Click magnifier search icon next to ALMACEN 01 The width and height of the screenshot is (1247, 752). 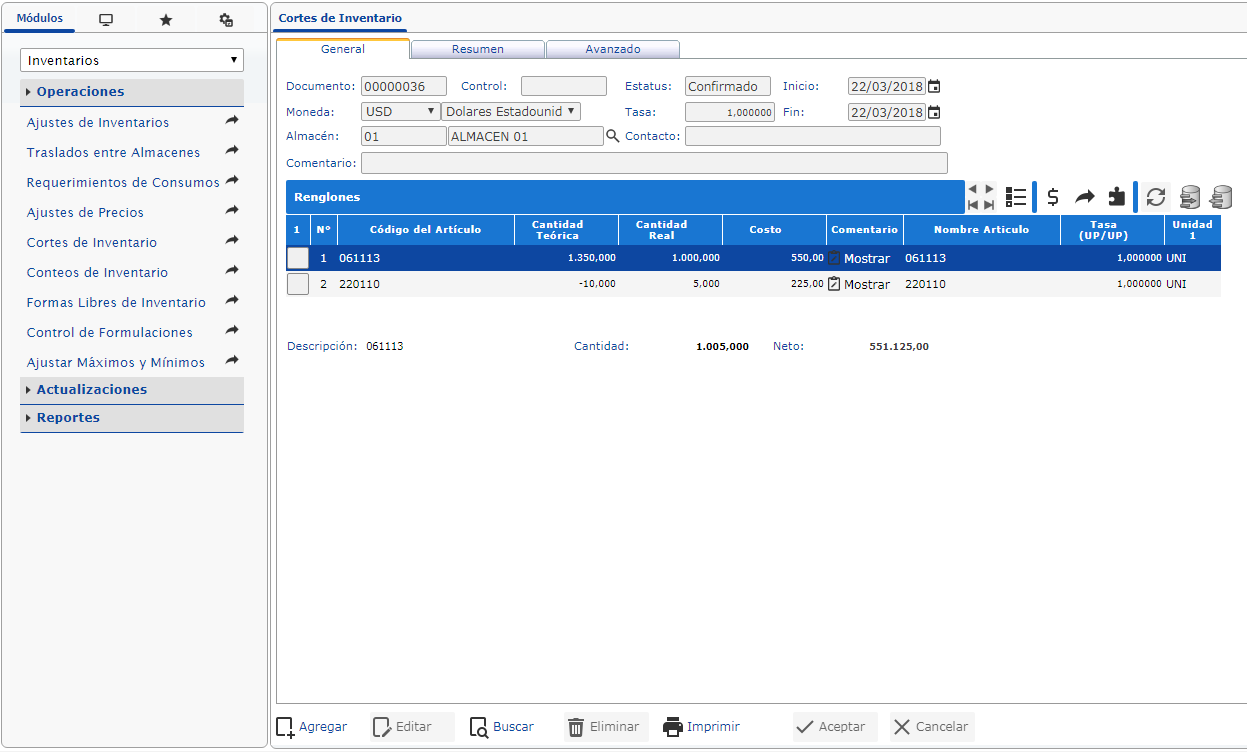click(x=613, y=136)
